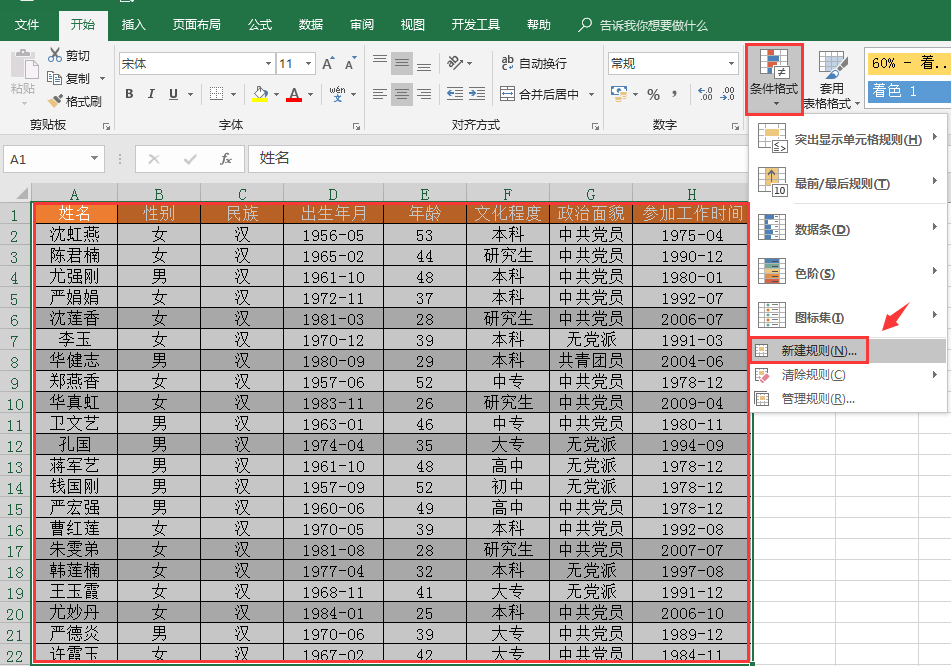The width and height of the screenshot is (951, 666).
Task: Apply the yellow fill color bucket
Action: (260, 94)
